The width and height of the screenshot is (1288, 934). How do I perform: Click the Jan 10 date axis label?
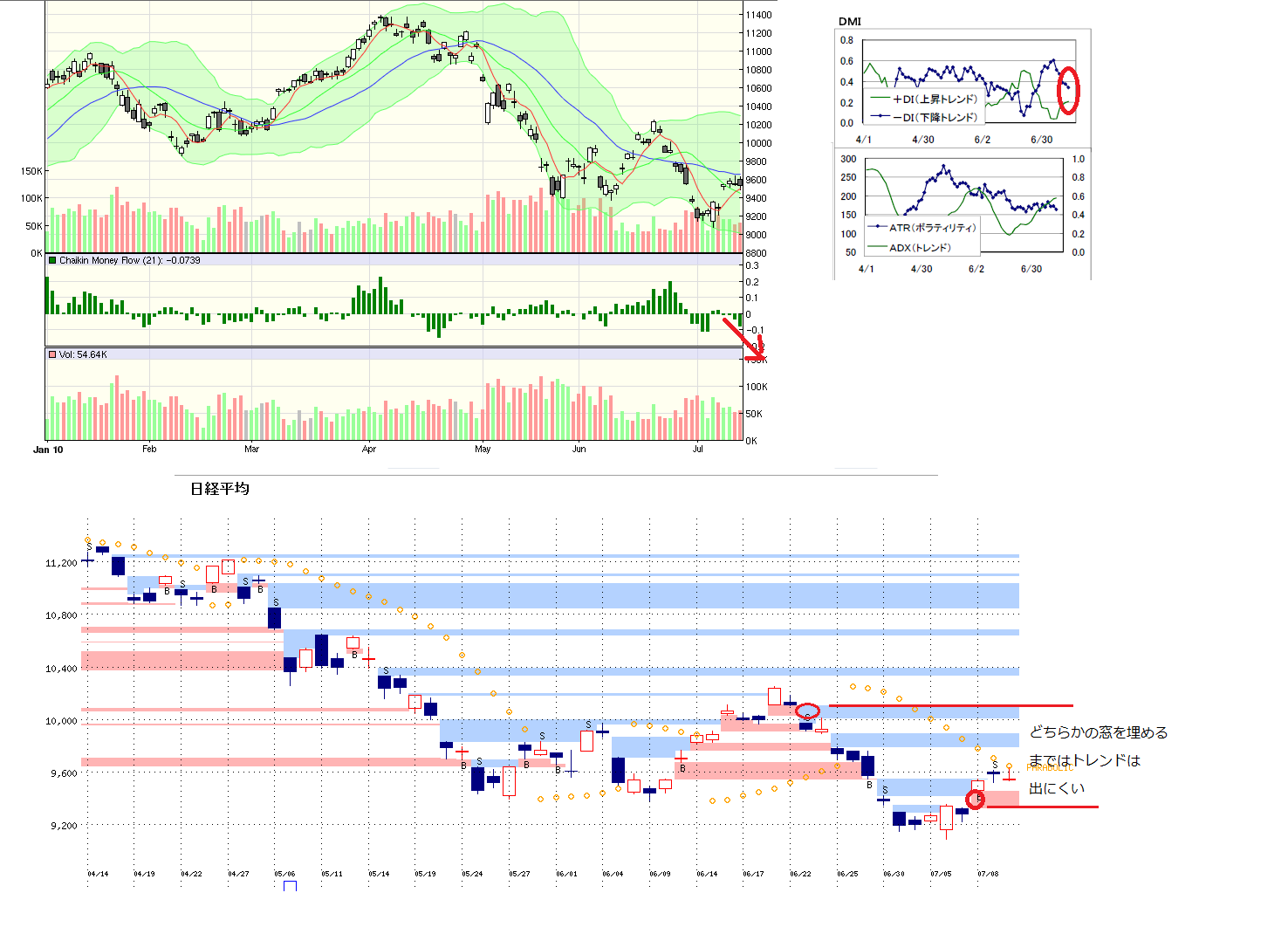tap(48, 450)
